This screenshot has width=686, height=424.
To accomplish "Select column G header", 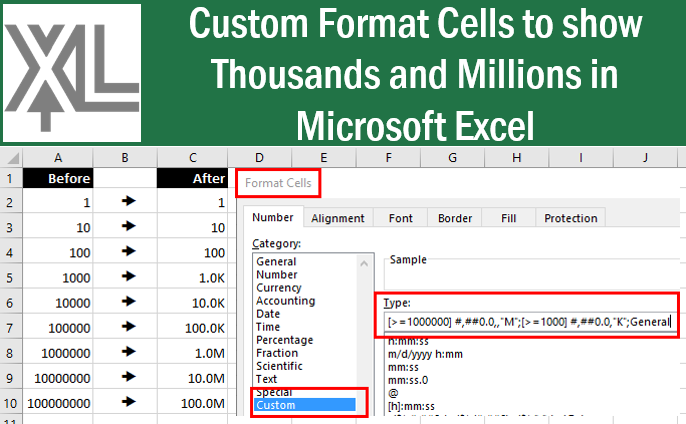I will pyautogui.click(x=452, y=158).
